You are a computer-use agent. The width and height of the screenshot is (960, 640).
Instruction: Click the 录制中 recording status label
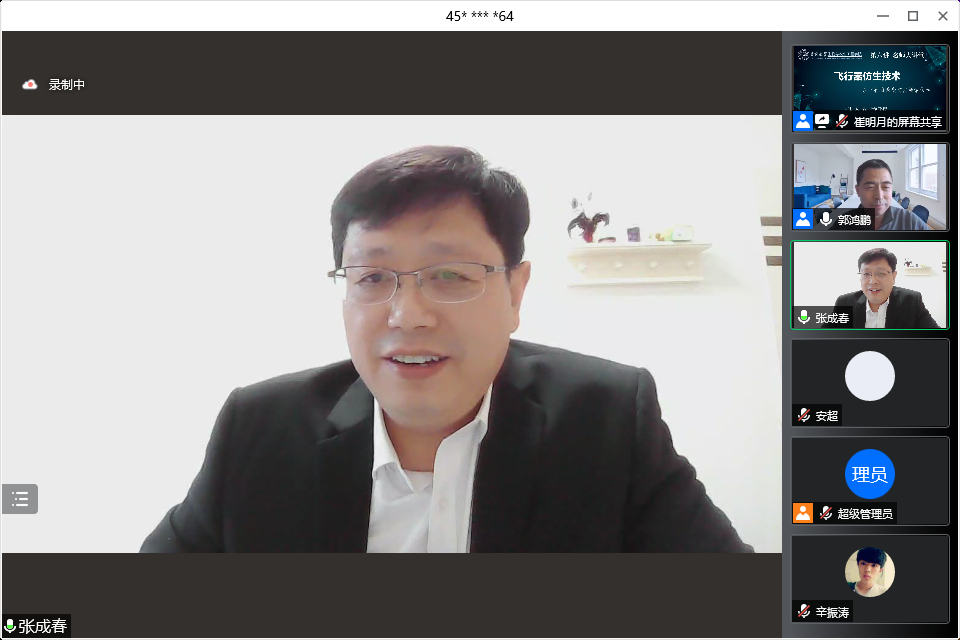pos(67,85)
